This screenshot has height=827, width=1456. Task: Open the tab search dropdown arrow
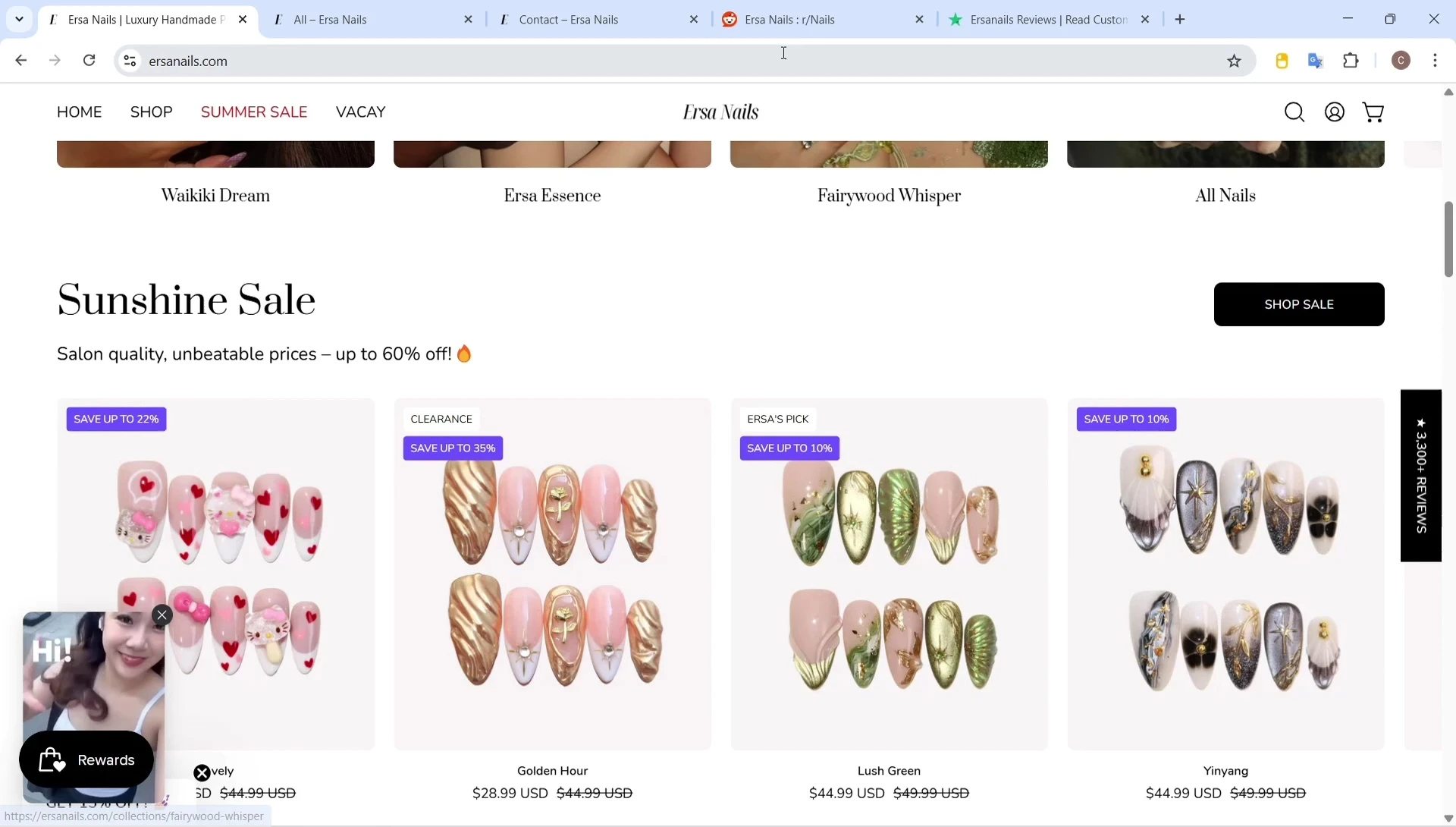pyautogui.click(x=20, y=20)
